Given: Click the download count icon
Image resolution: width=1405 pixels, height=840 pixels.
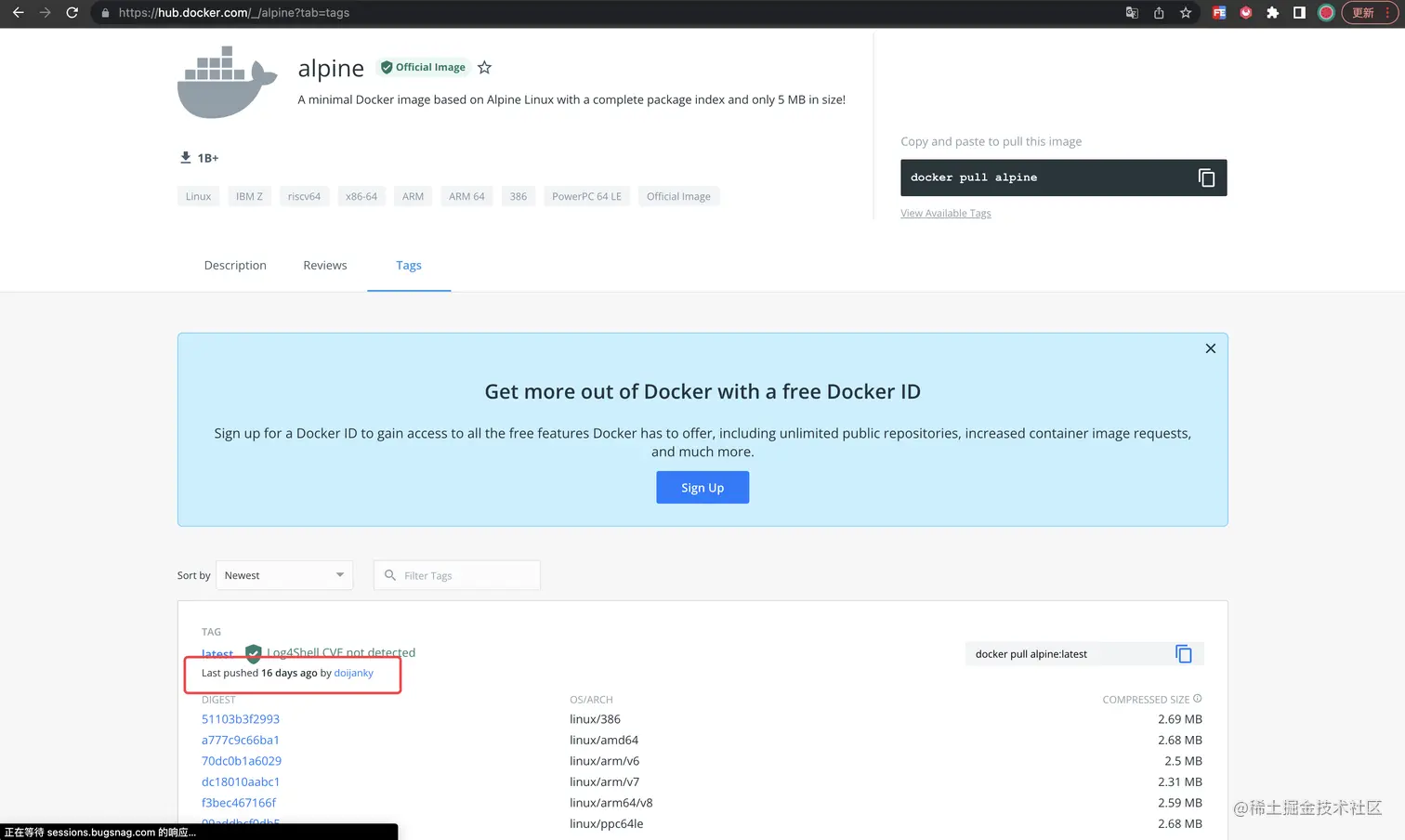Looking at the screenshot, I should tap(185, 157).
